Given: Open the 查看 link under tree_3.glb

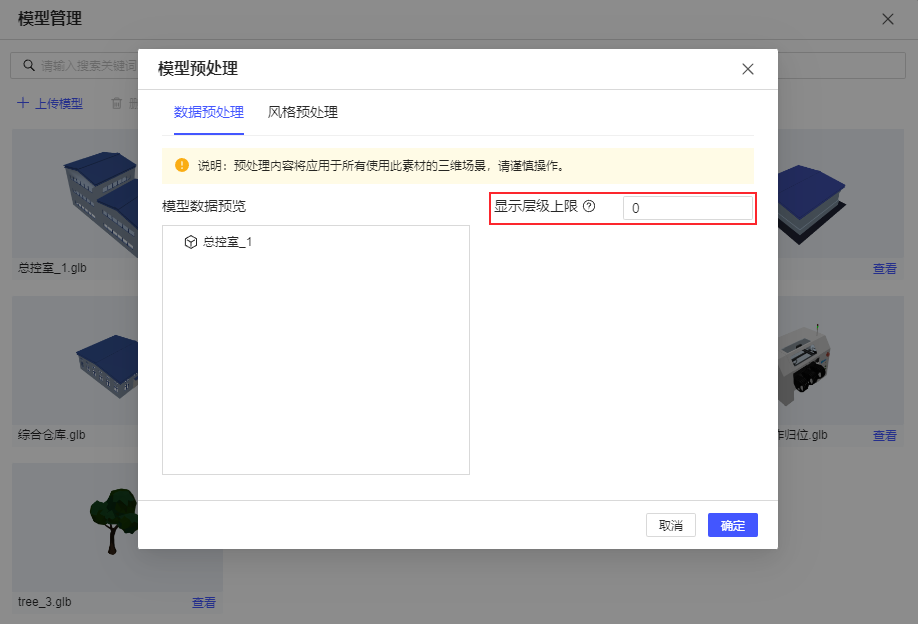Looking at the screenshot, I should click(x=203, y=601).
